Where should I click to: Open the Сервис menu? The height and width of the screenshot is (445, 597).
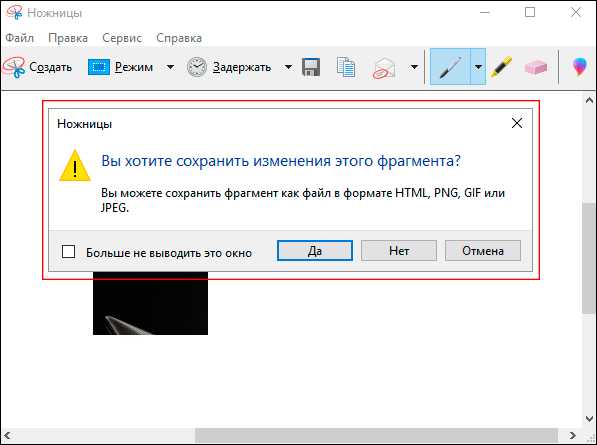point(122,38)
